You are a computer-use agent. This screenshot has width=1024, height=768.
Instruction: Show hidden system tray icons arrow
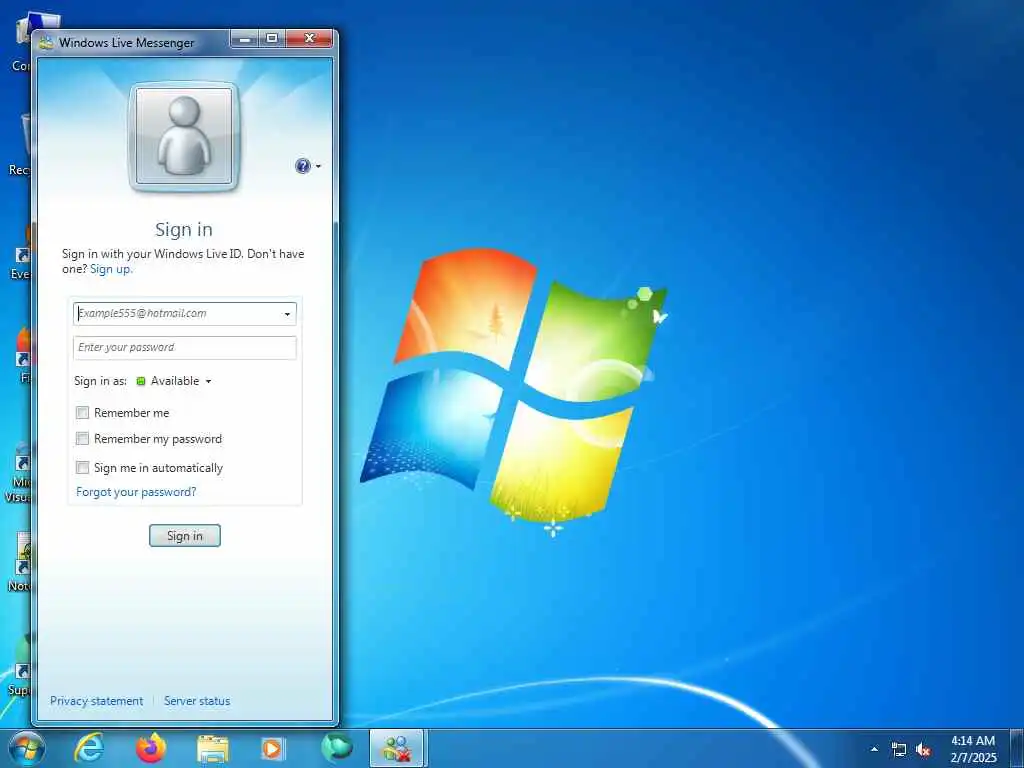click(874, 749)
